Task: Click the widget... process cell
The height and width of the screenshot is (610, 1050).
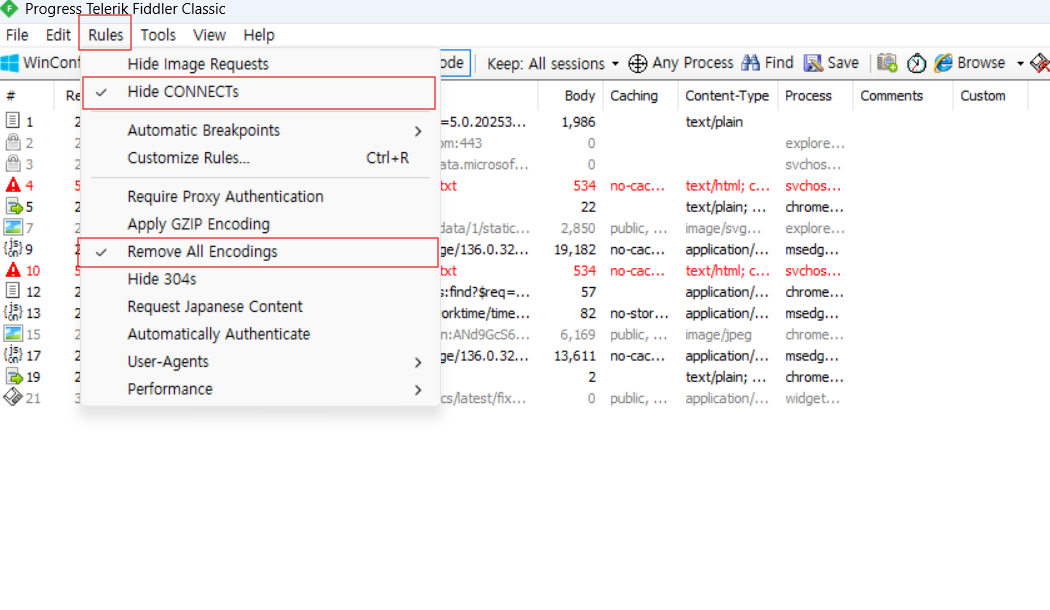Action: (x=812, y=398)
